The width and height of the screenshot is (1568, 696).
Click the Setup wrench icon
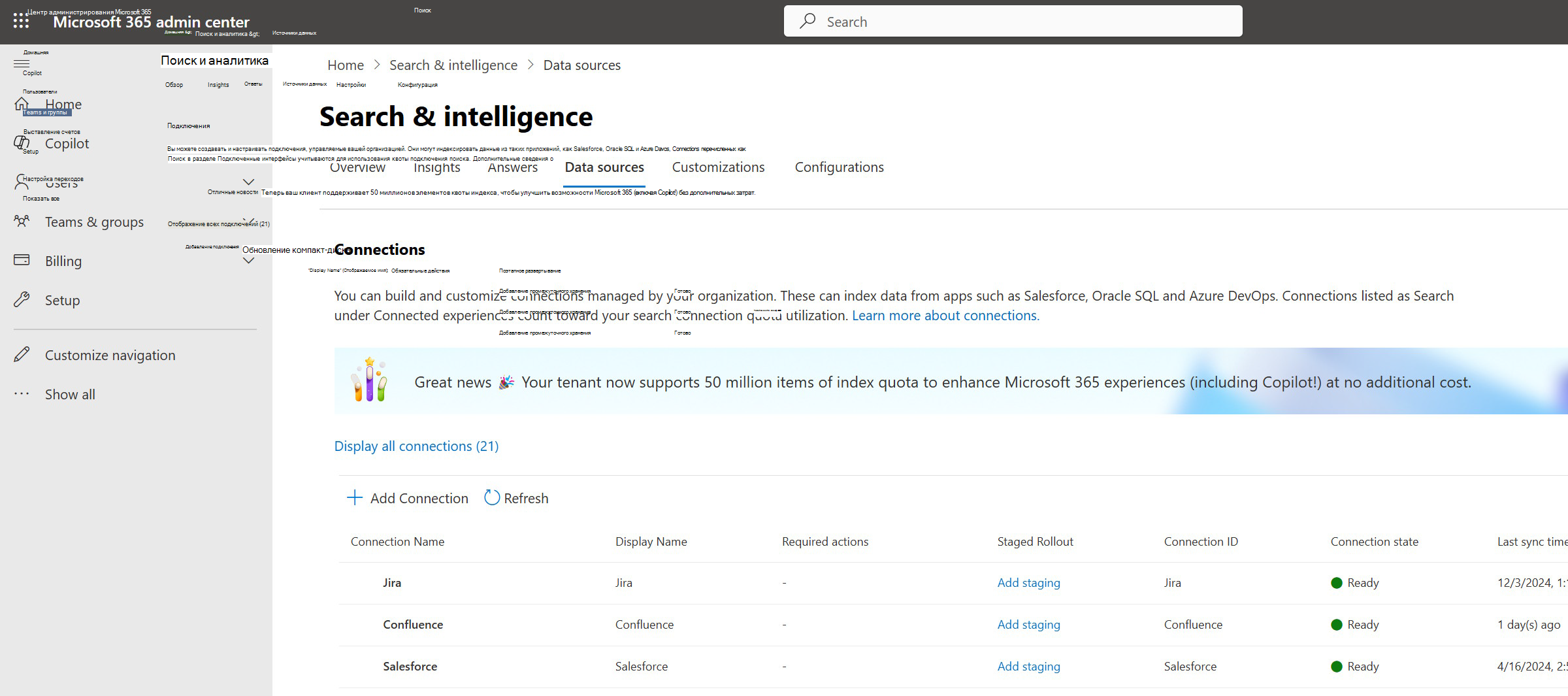click(x=22, y=300)
